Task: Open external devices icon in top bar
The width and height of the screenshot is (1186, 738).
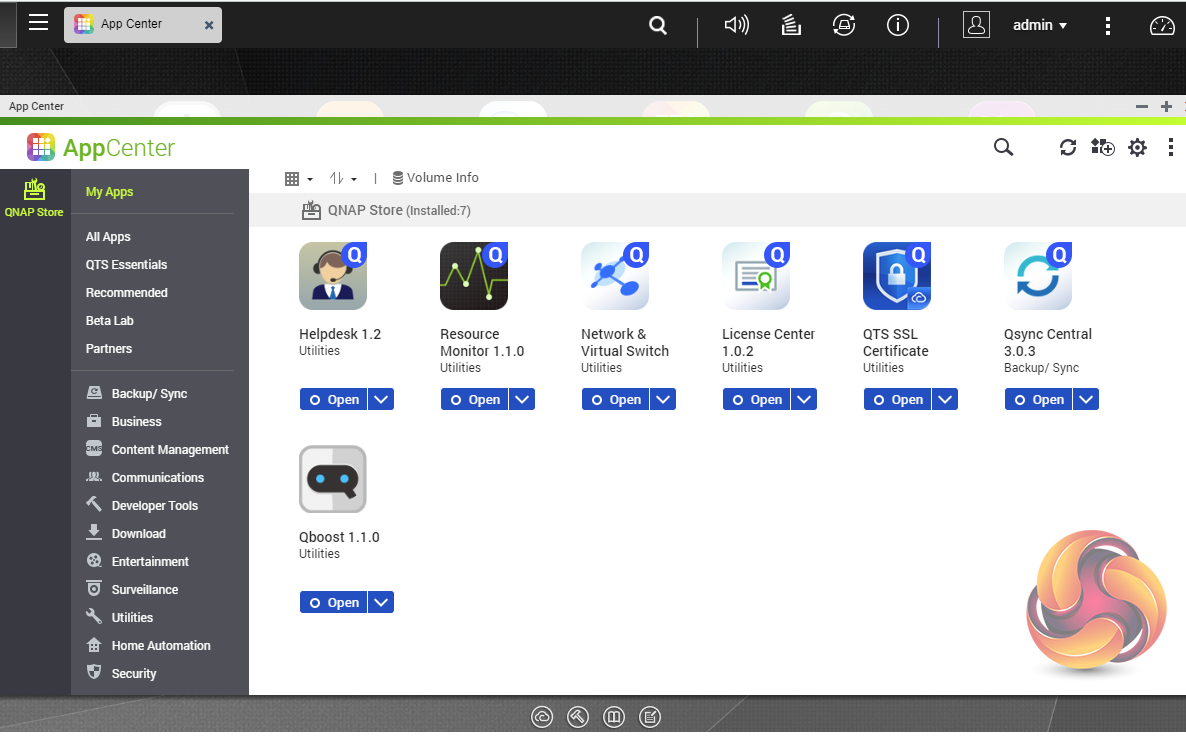Action: (844, 25)
